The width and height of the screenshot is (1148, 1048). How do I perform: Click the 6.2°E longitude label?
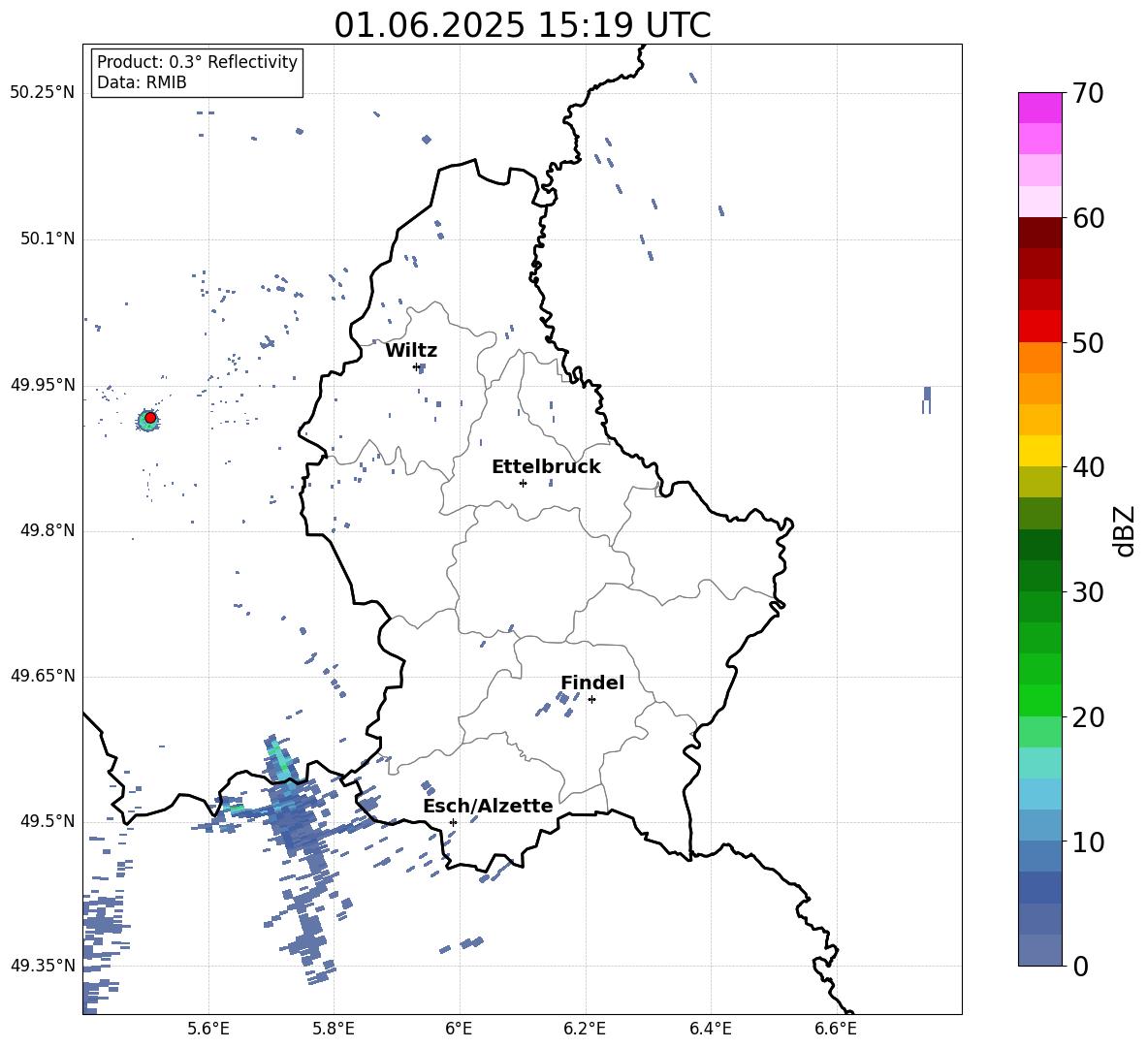[x=585, y=1030]
